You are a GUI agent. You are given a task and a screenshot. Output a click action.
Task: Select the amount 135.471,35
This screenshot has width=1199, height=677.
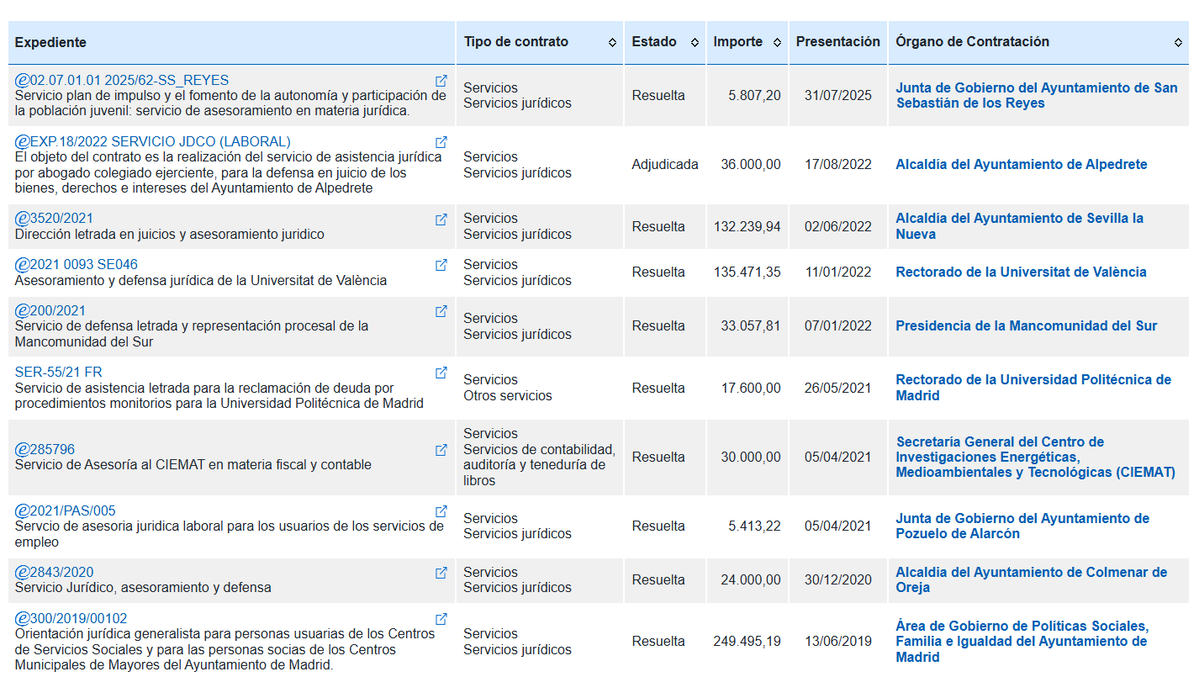(747, 272)
